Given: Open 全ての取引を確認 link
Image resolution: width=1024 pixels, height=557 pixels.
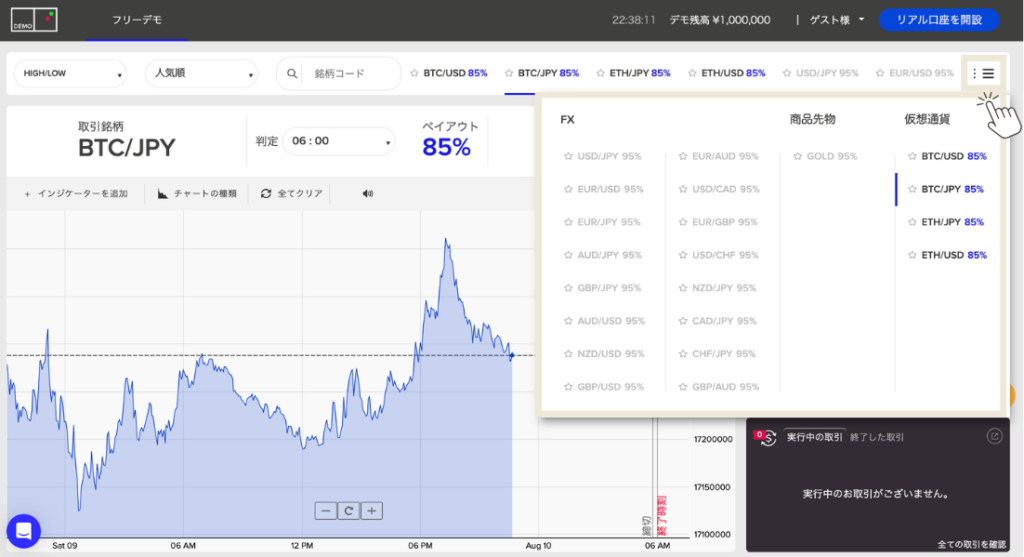Looking at the screenshot, I should click(x=972, y=544).
